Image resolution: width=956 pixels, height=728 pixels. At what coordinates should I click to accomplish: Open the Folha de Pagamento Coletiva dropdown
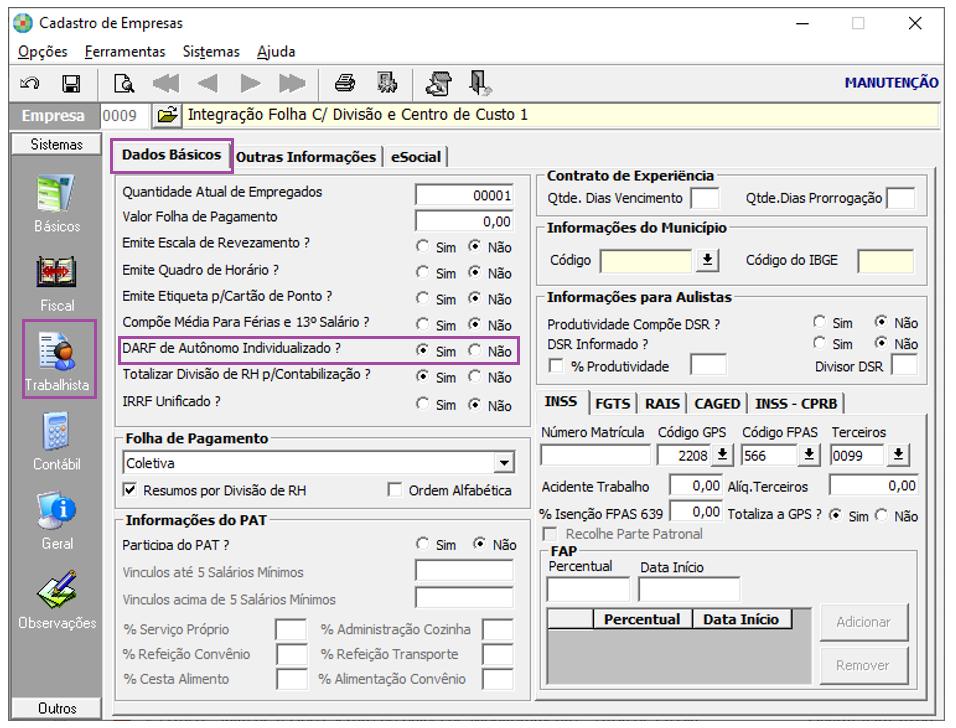click(x=504, y=463)
